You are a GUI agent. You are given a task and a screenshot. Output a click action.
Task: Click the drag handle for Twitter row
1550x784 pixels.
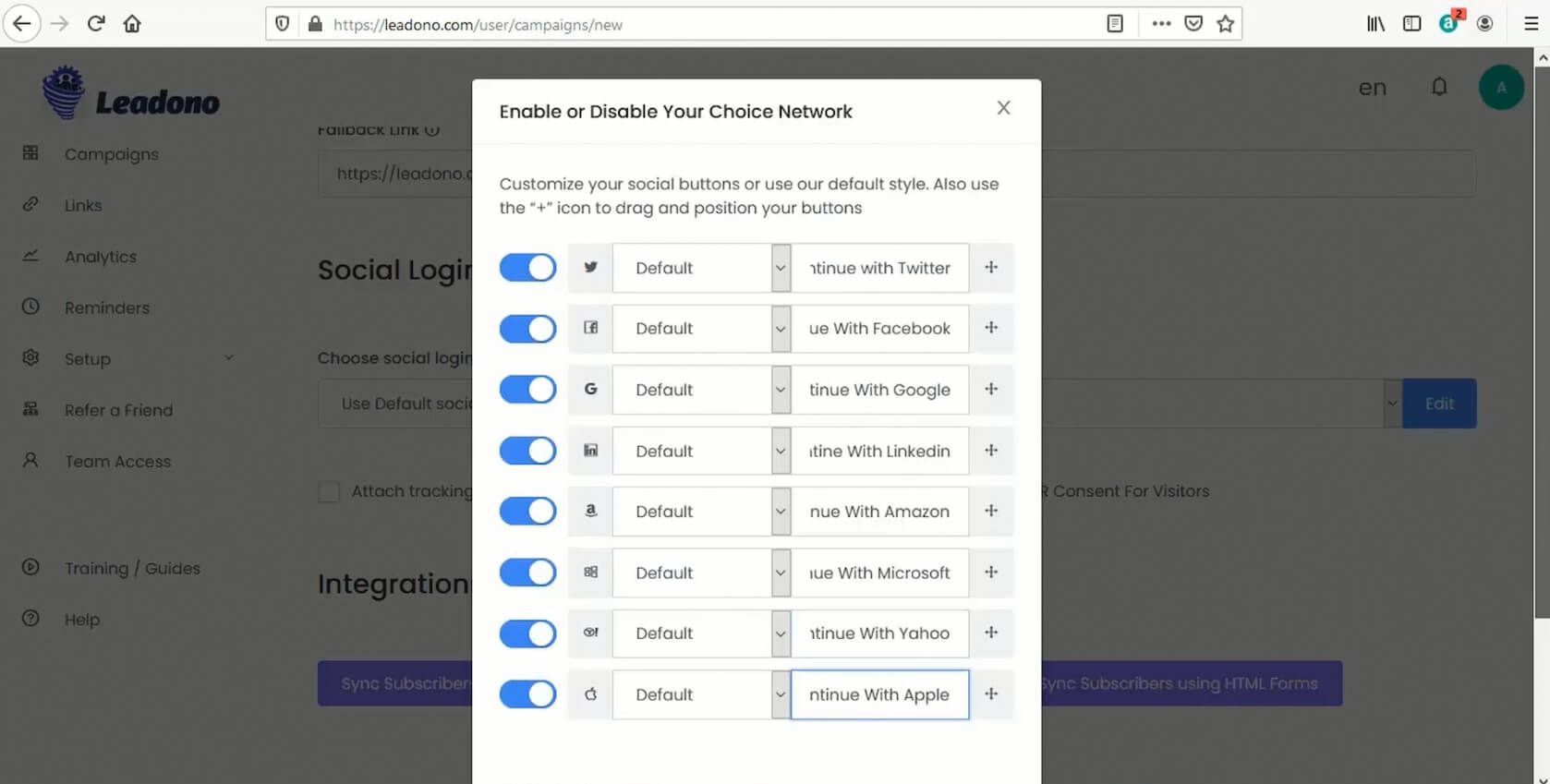coord(991,268)
